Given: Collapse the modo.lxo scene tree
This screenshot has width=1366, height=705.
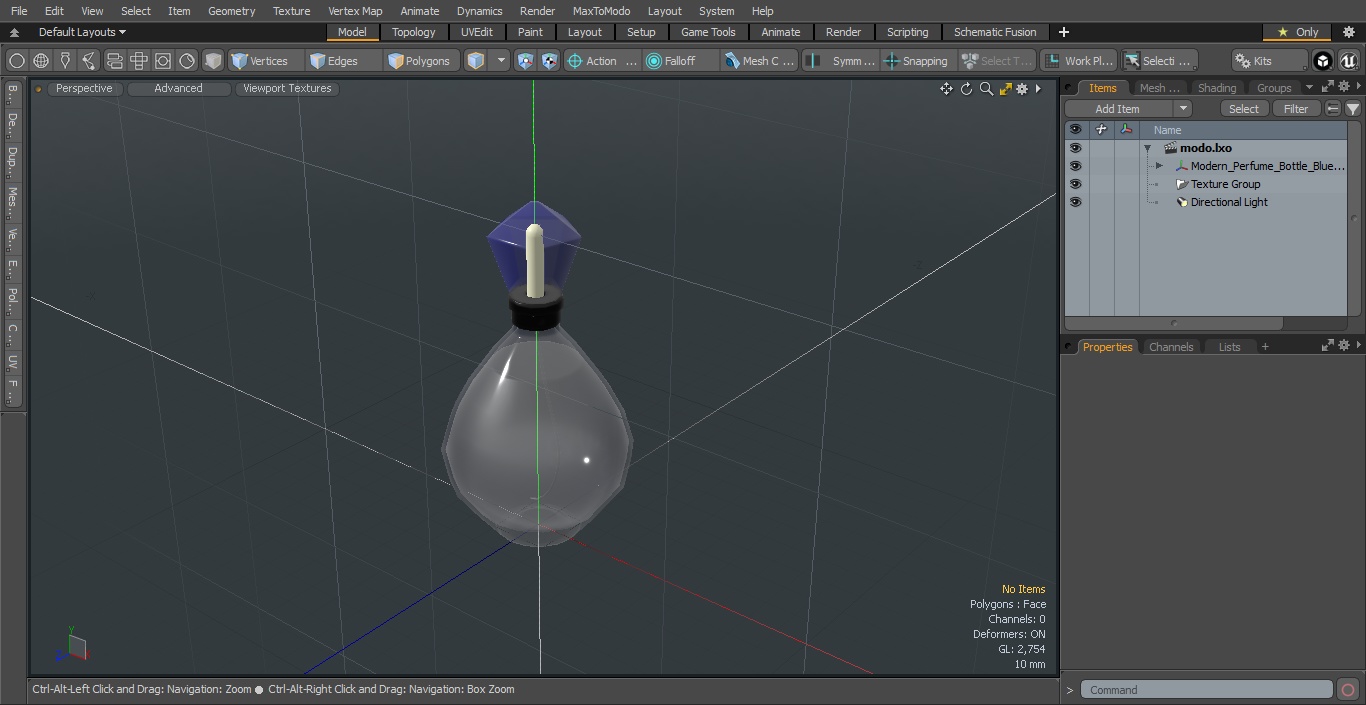Looking at the screenshot, I should 1148,148.
